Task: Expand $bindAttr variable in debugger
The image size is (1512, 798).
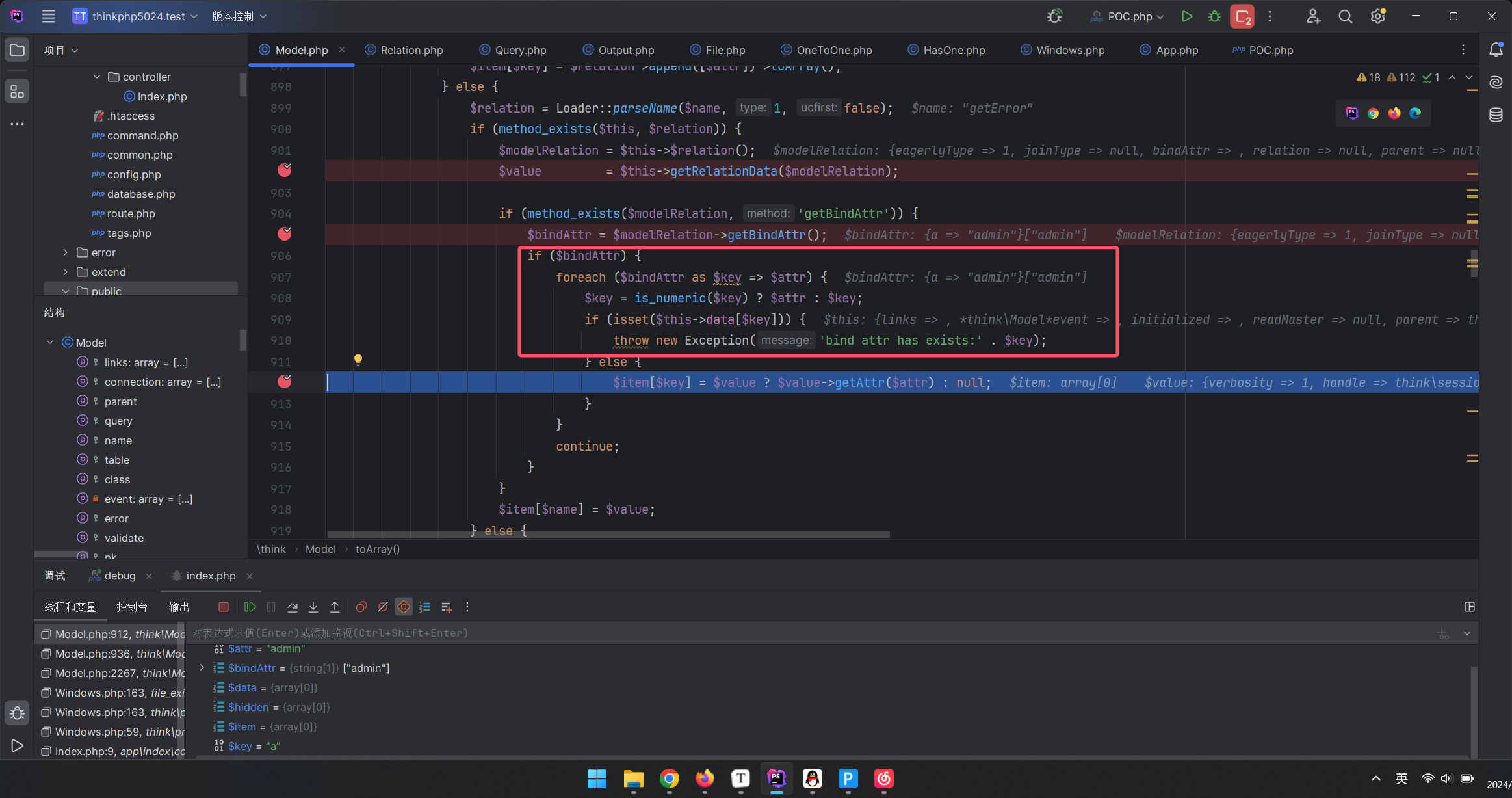Action: tap(202, 667)
